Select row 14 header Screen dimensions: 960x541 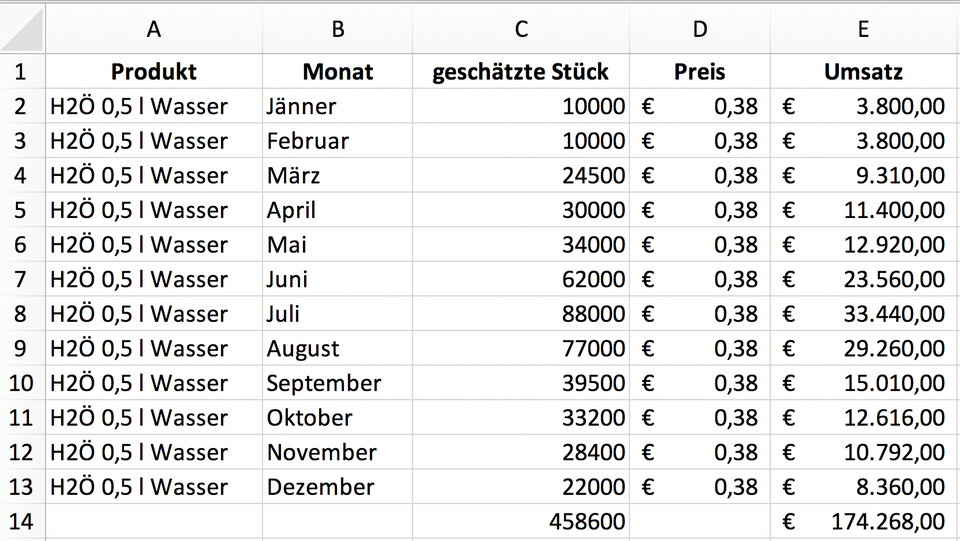[x=22, y=521]
